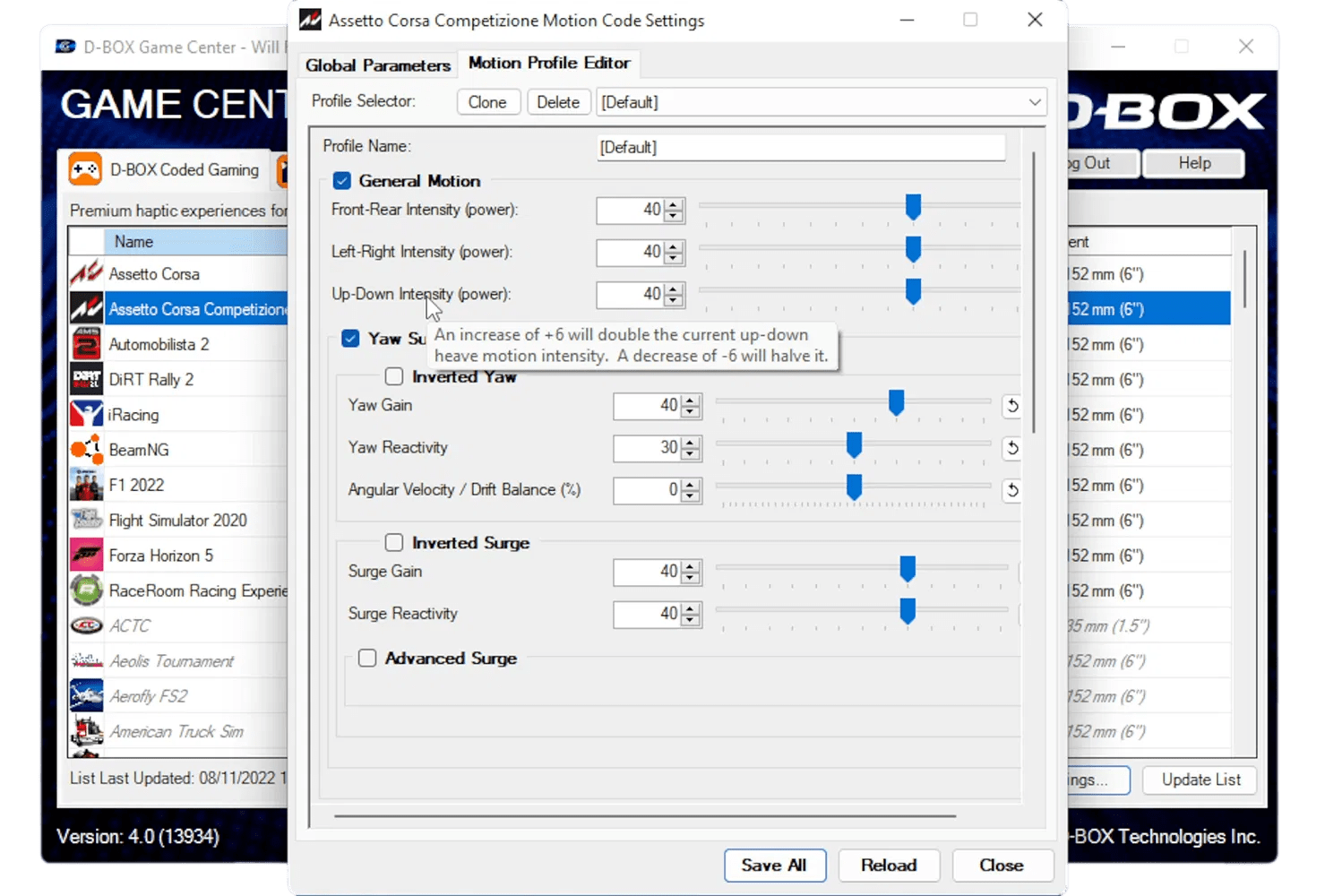The height and width of the screenshot is (896, 1325).
Task: Click the Reload button
Action: point(889,866)
